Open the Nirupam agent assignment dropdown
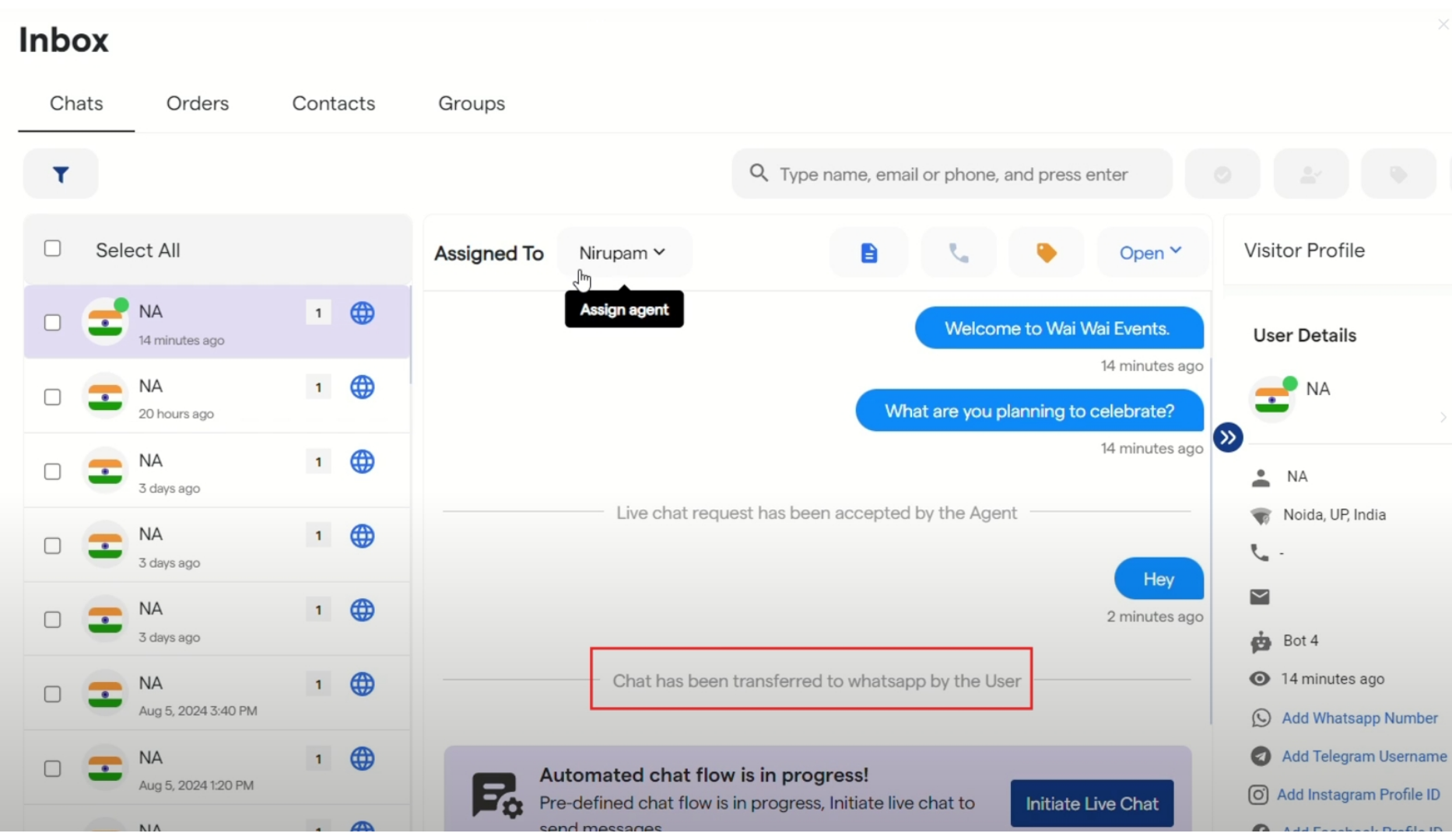Image resolution: width=1452 pixels, height=840 pixels. pos(623,252)
